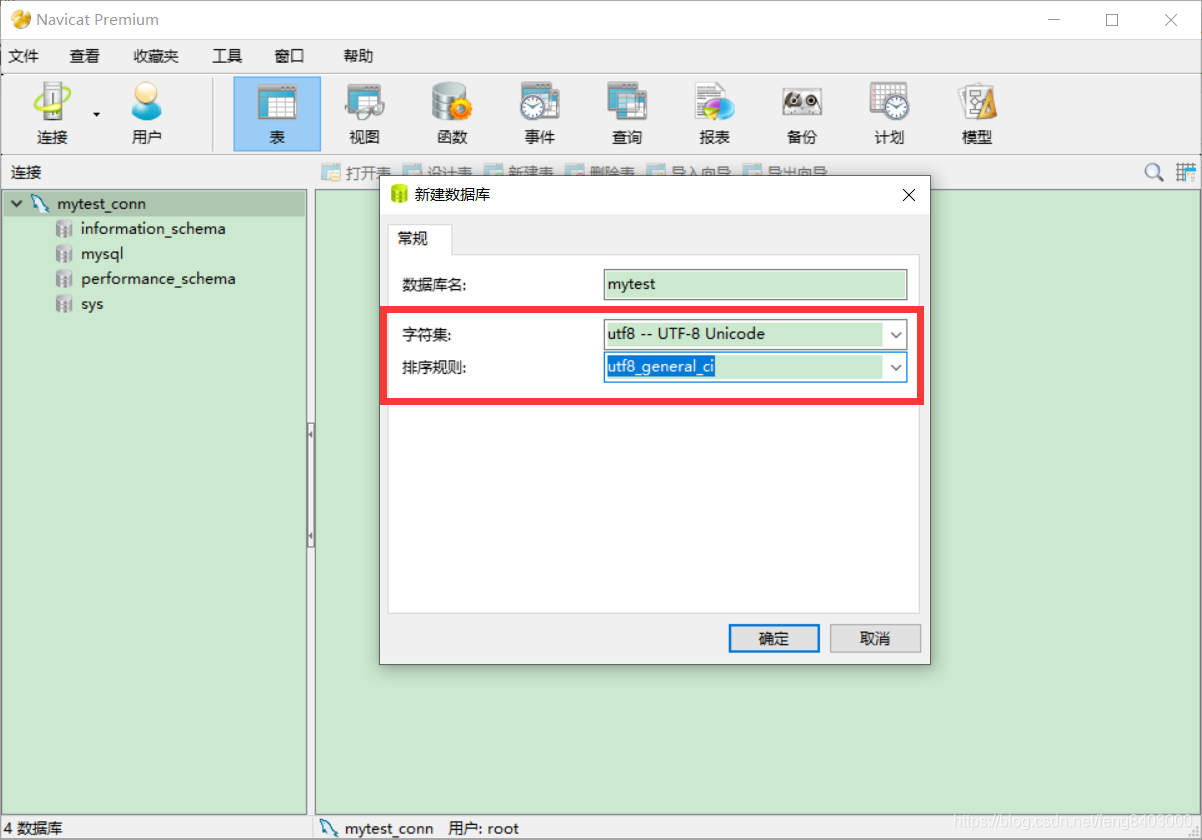Open the Connection (连接) toolbar icon

click(x=52, y=114)
